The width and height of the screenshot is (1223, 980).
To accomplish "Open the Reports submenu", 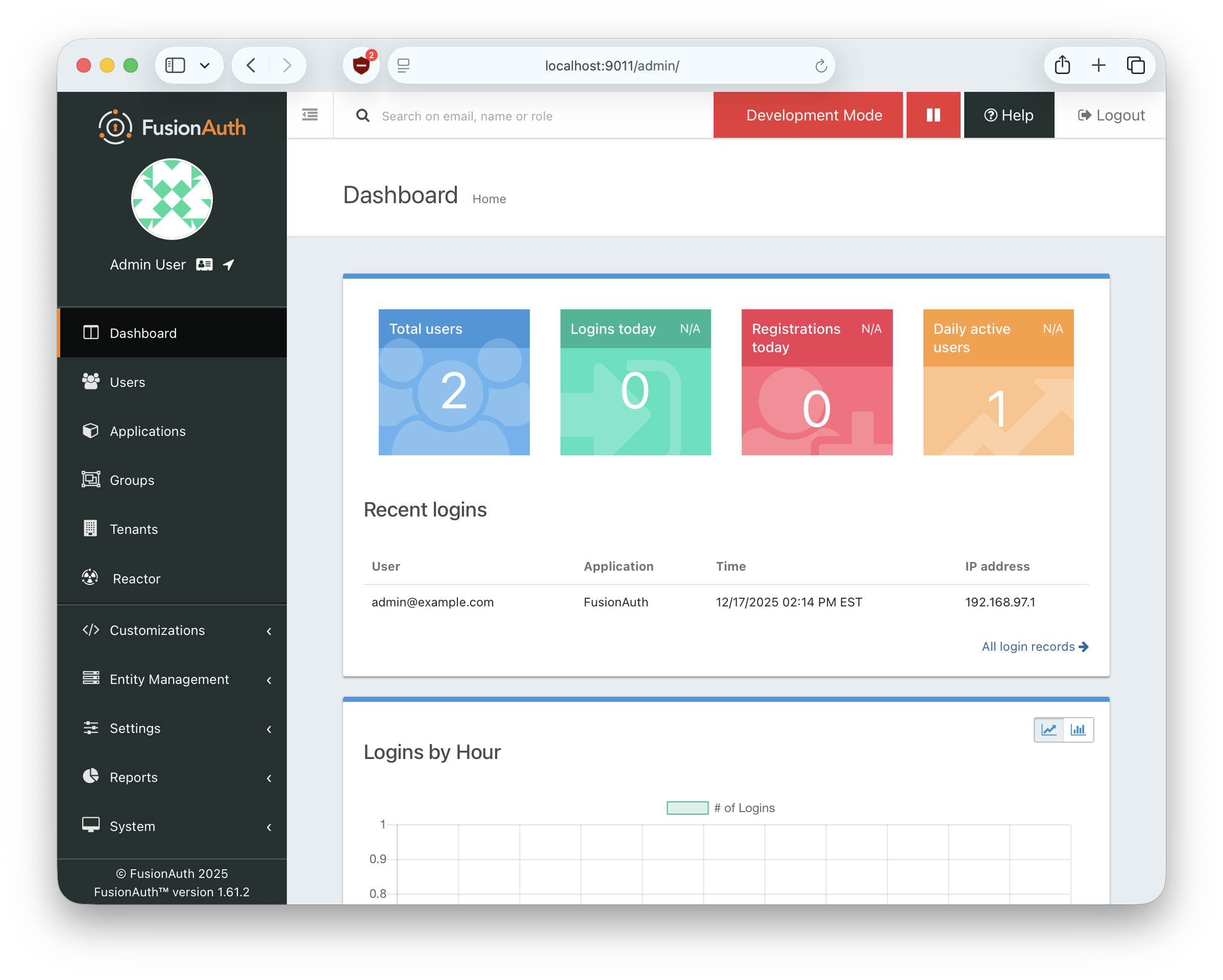I will point(133,777).
